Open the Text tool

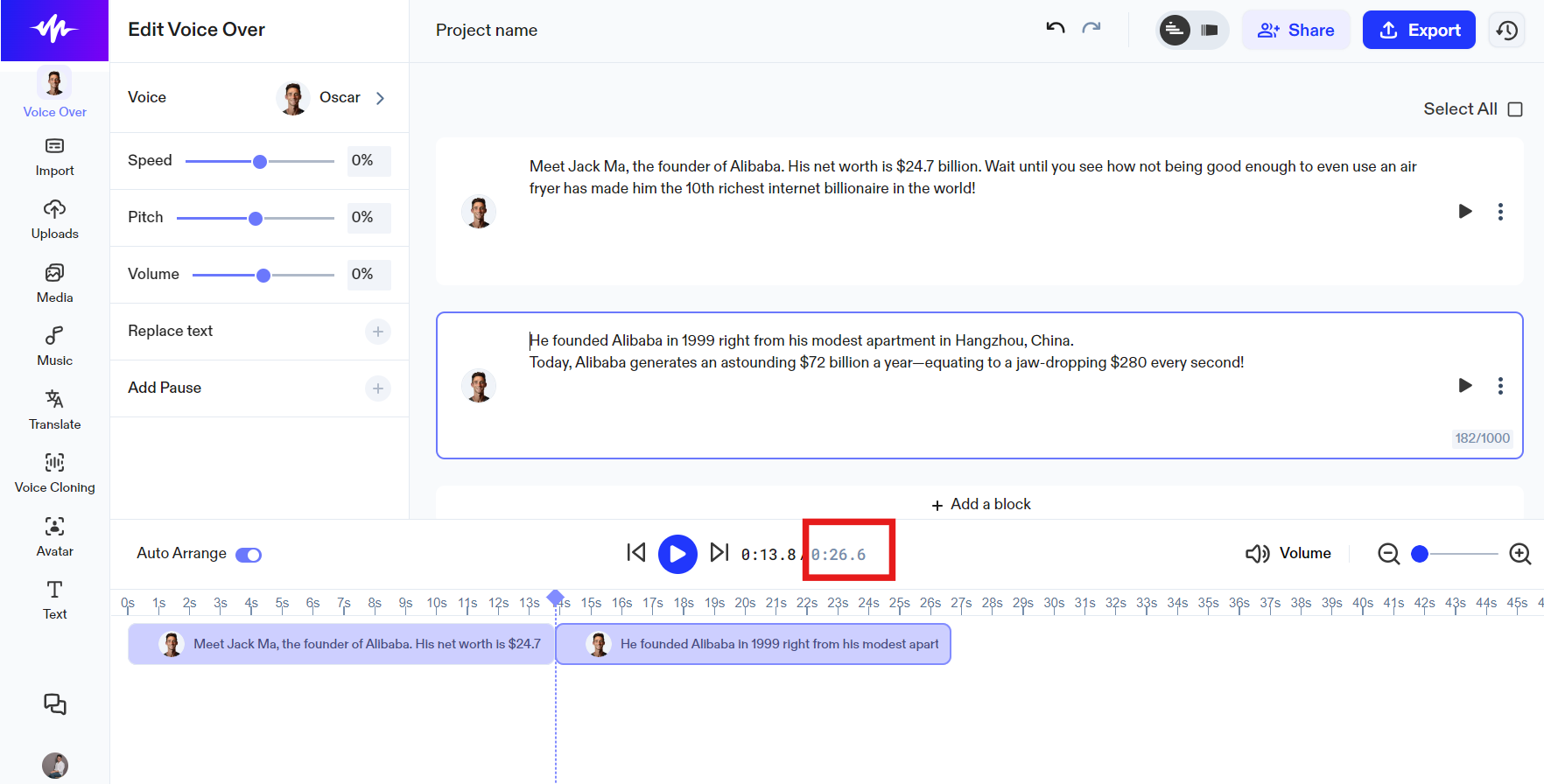(x=54, y=600)
